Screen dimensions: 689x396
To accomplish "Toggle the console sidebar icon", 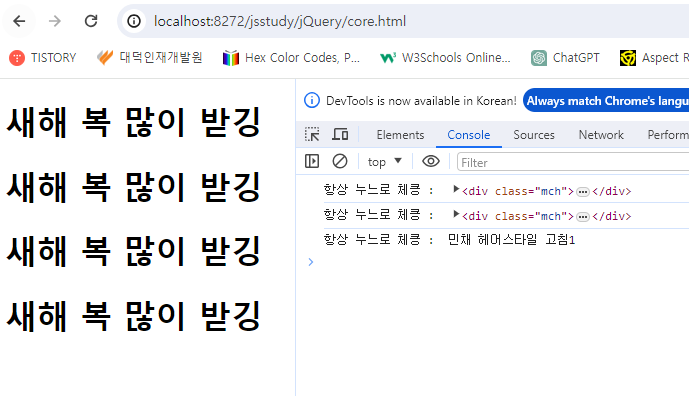I will tap(312, 161).
